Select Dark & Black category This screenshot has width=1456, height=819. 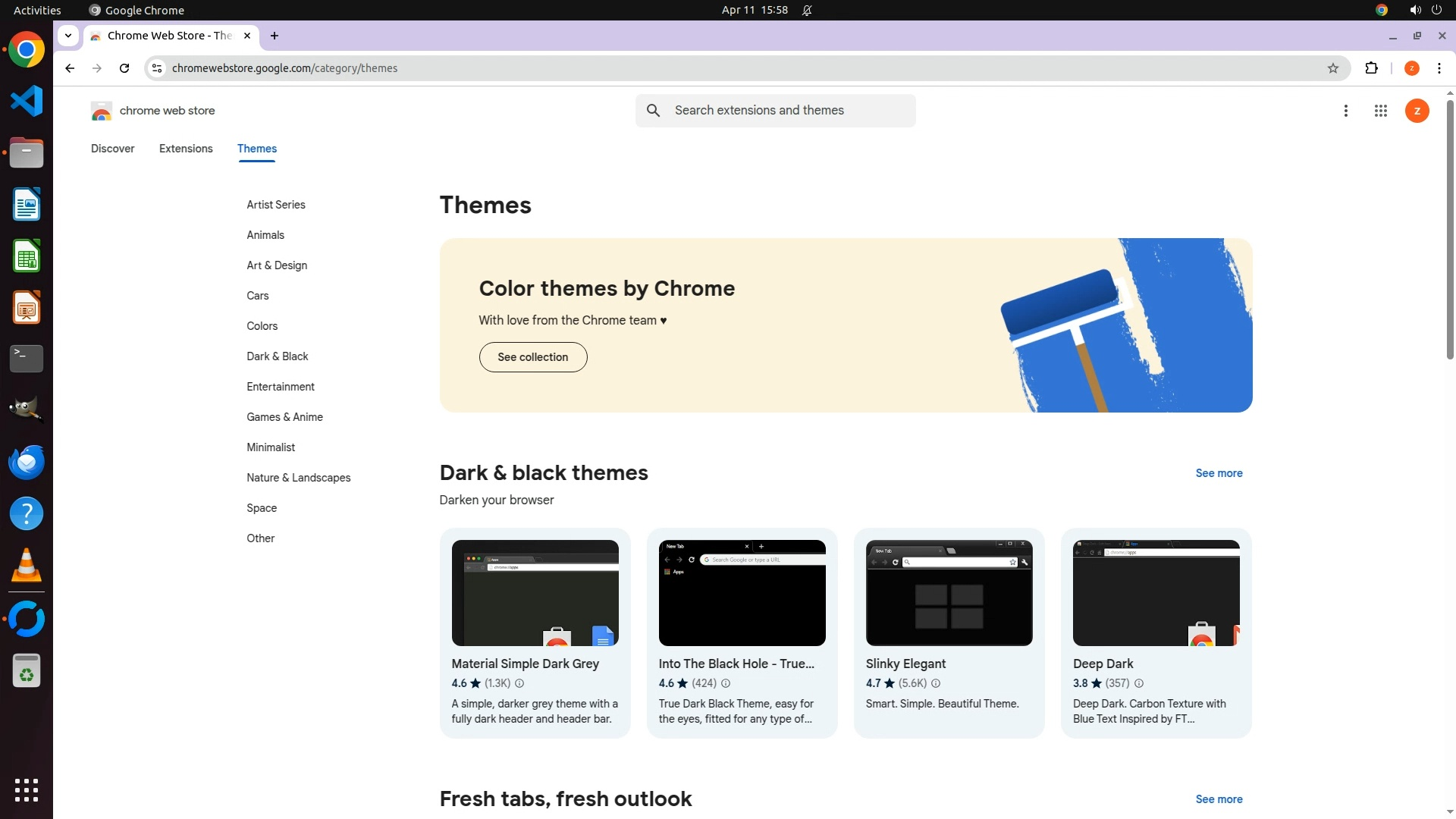277,356
